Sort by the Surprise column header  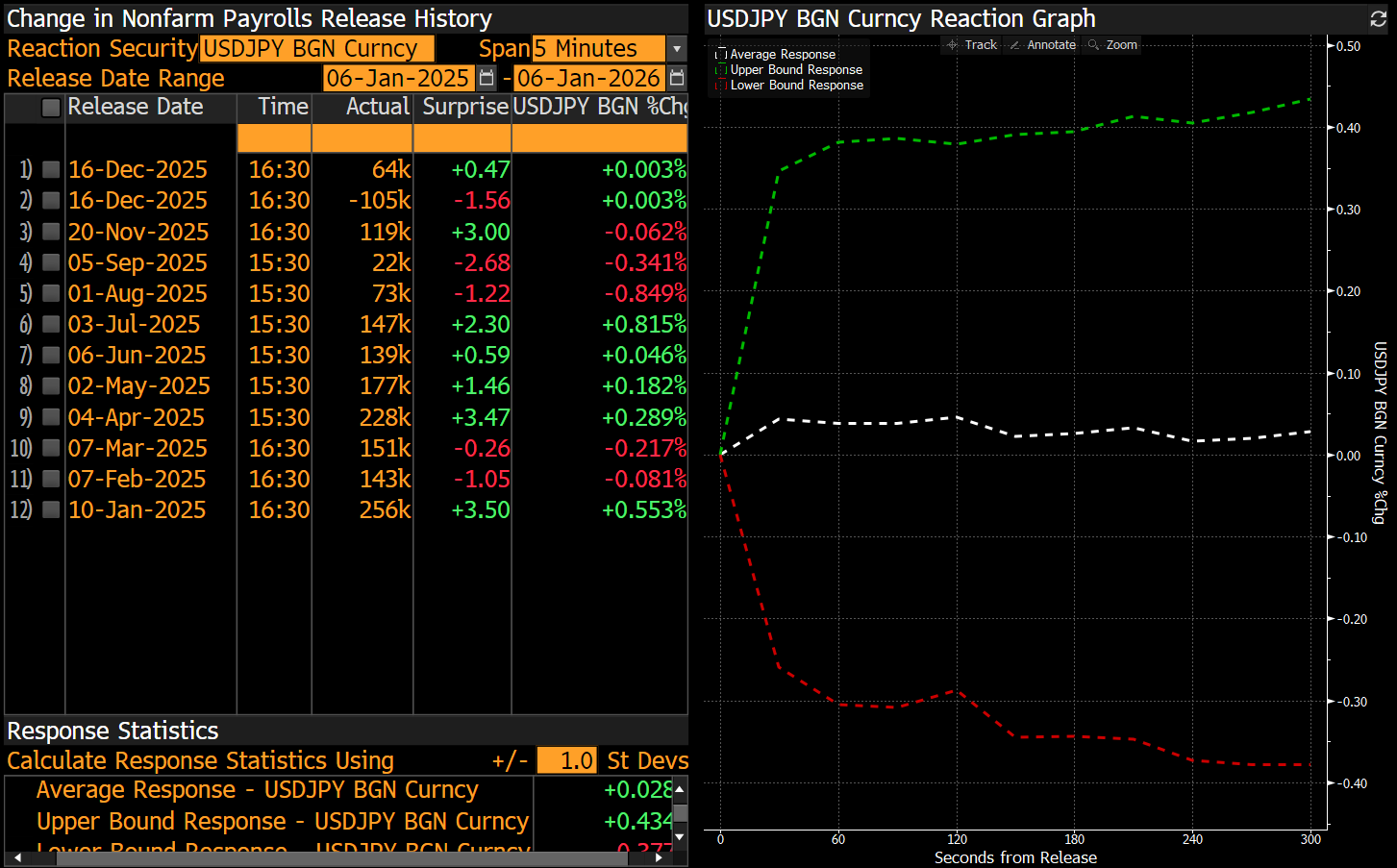465,107
